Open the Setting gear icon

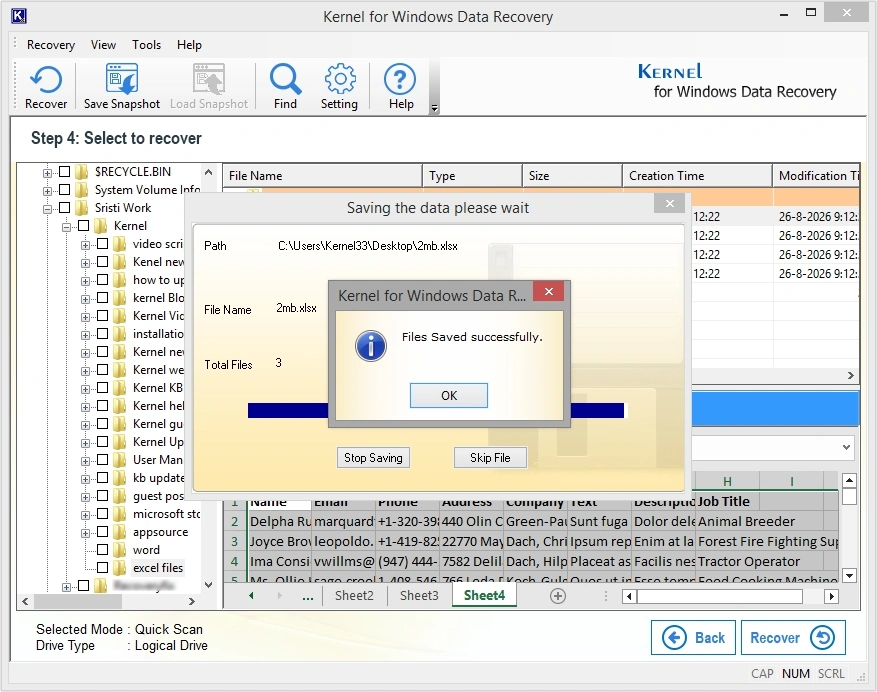[x=340, y=87]
